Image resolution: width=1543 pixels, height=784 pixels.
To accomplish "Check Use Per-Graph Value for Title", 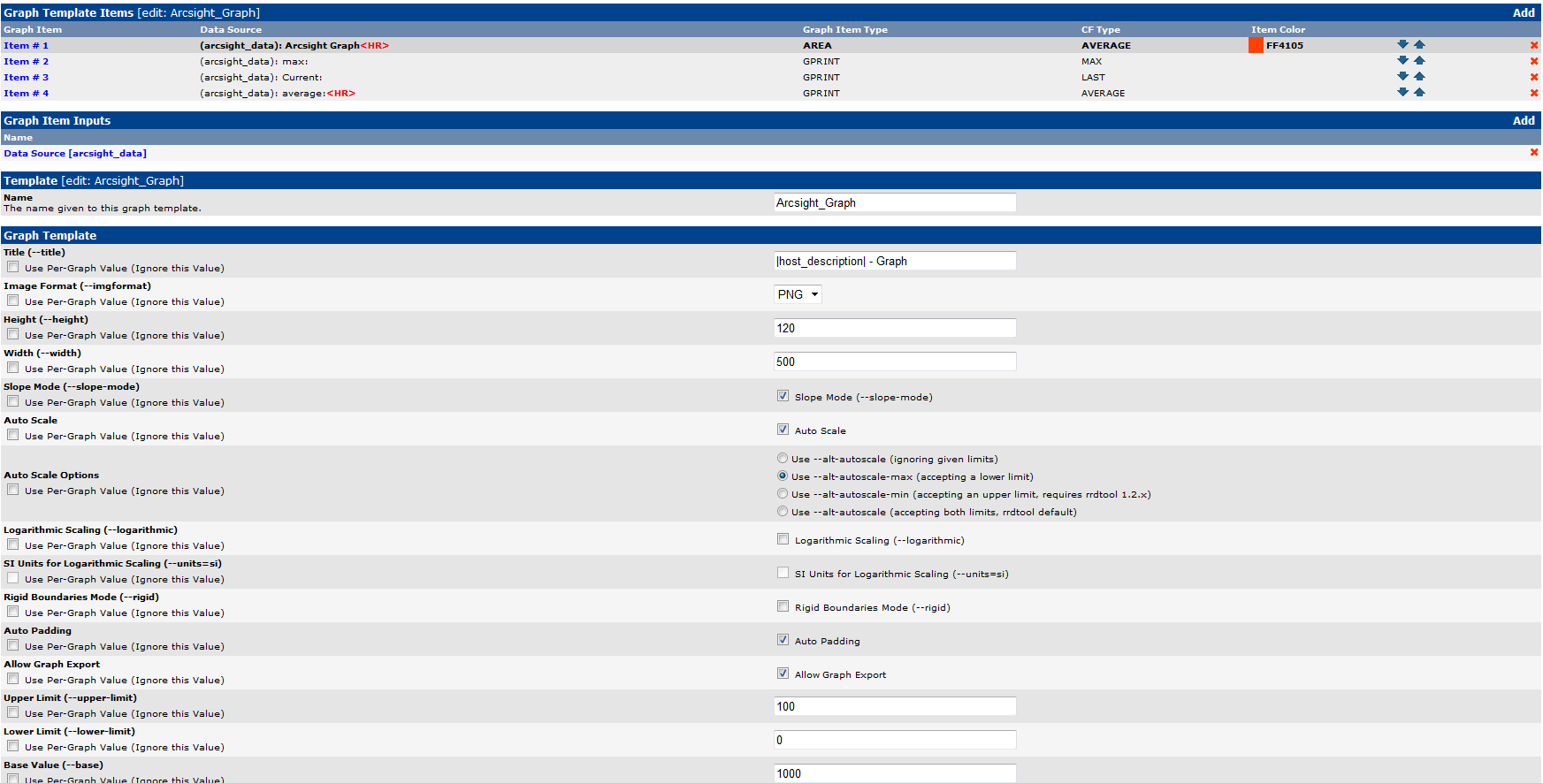I will (x=12, y=267).
